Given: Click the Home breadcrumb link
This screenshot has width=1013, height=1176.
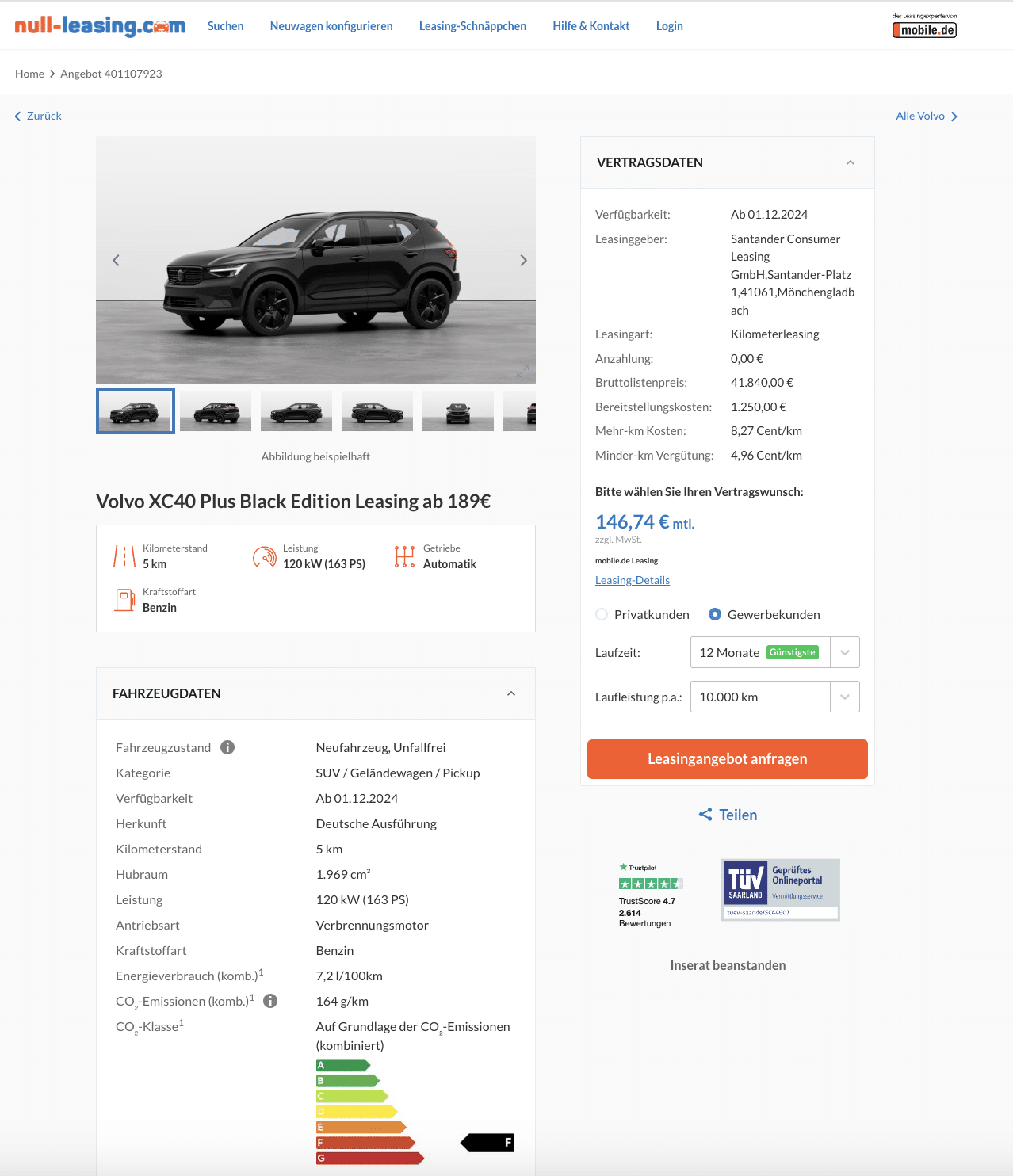Looking at the screenshot, I should pyautogui.click(x=29, y=74).
